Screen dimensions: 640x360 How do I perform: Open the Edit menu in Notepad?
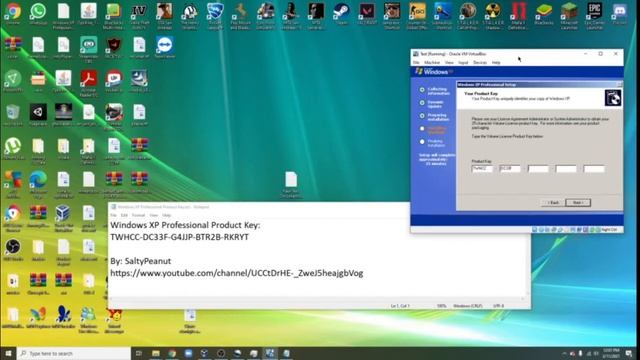(x=124, y=215)
